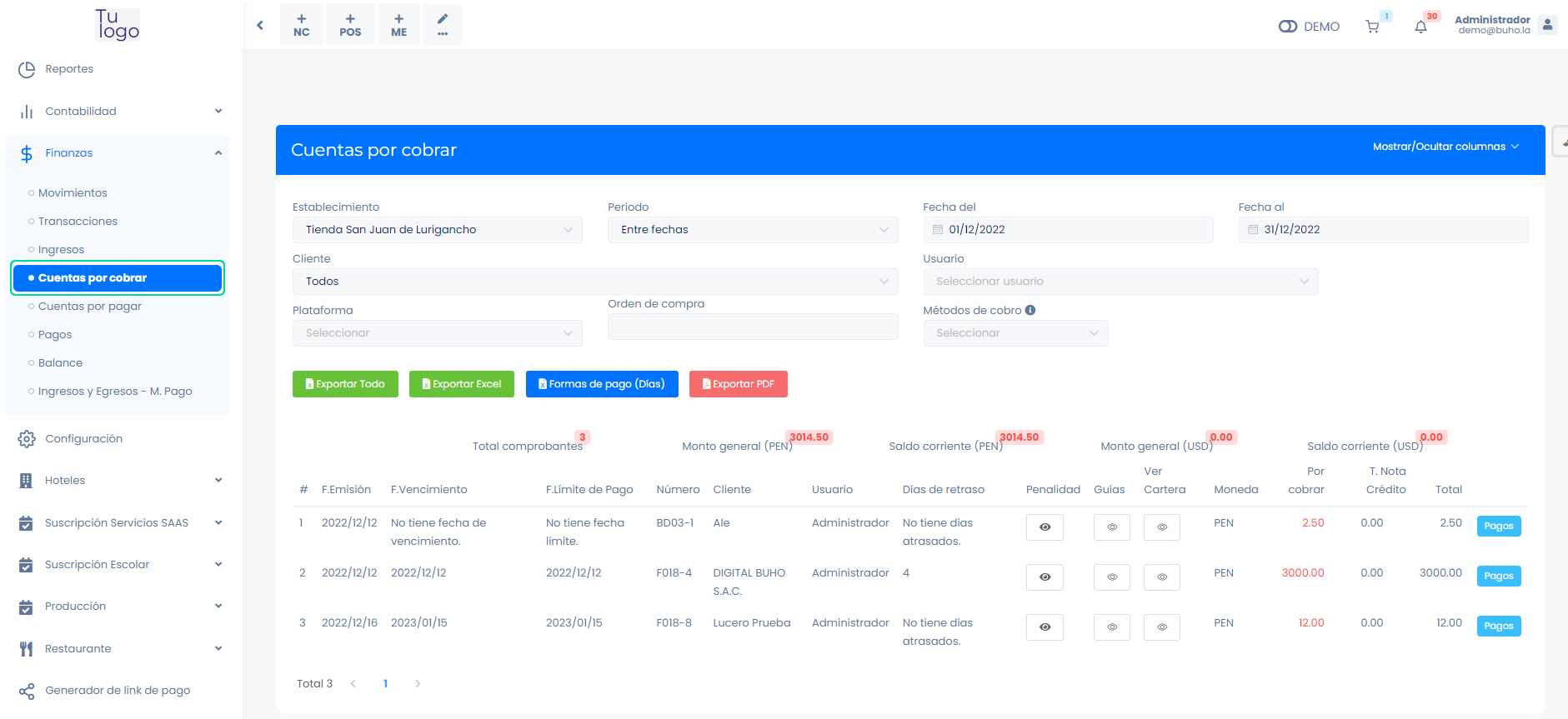Open Ver Cartera icon for Lucero Prueba
The image size is (1568, 719).
(x=1161, y=627)
